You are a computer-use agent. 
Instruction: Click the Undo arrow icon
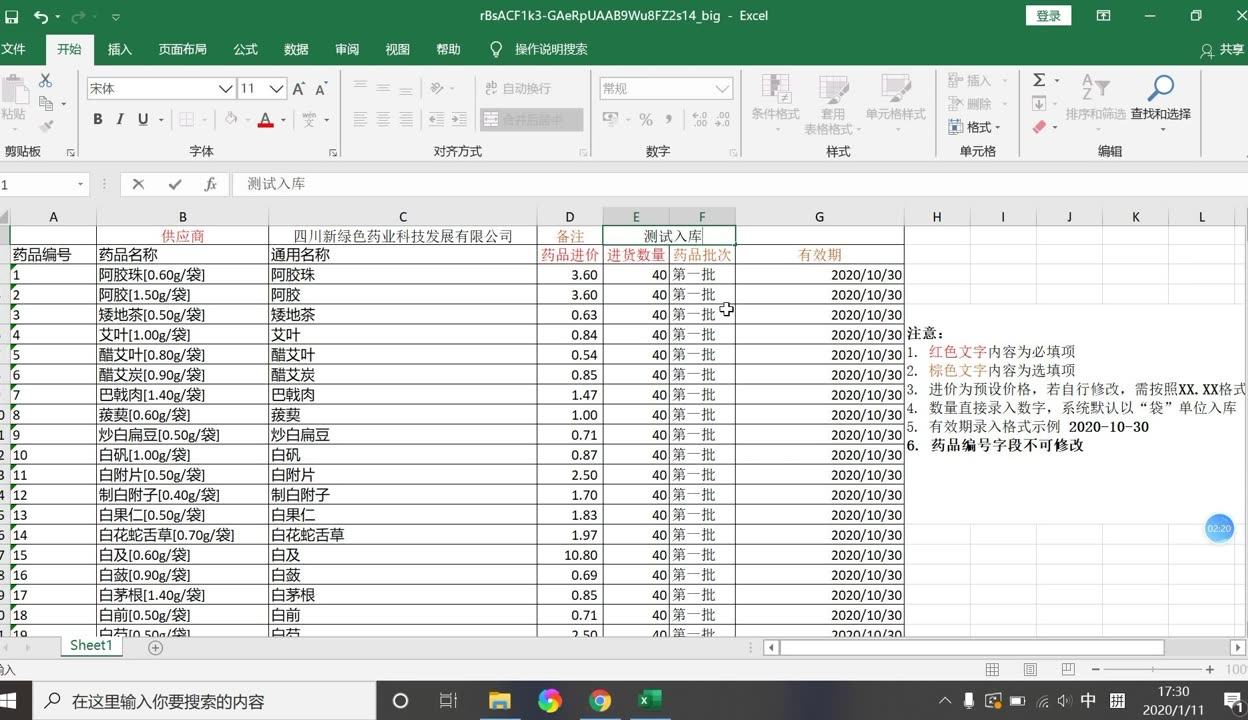point(41,16)
